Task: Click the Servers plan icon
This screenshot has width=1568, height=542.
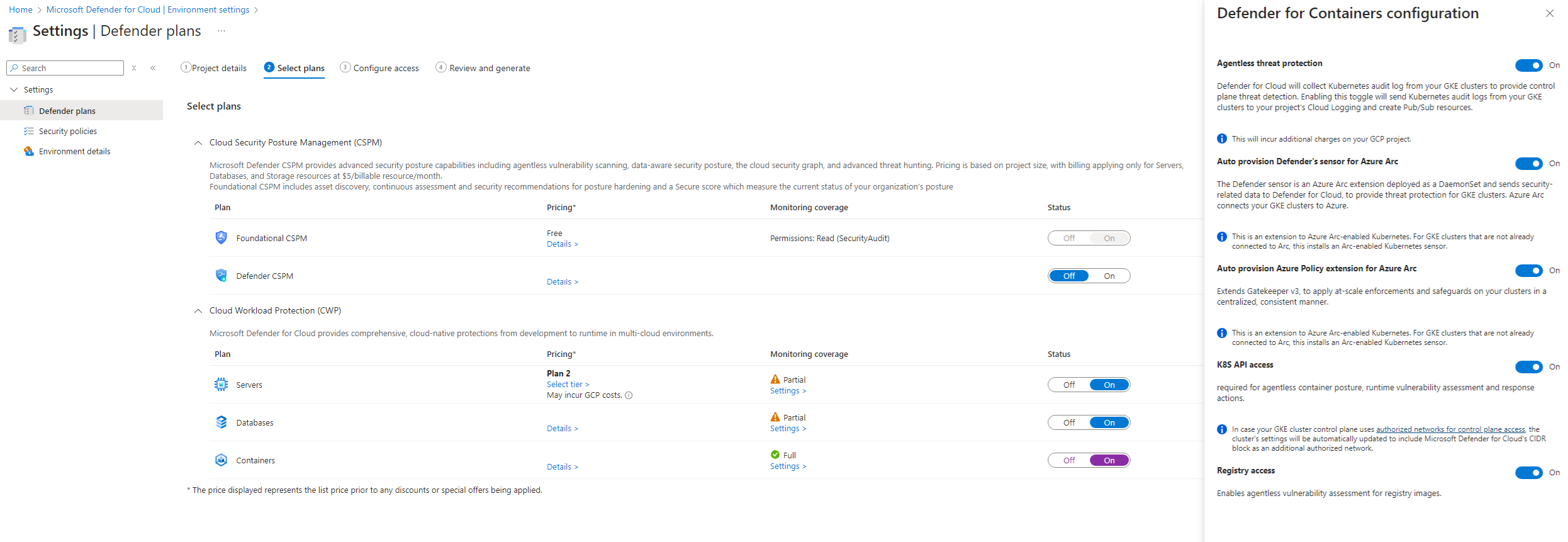Action: click(221, 385)
